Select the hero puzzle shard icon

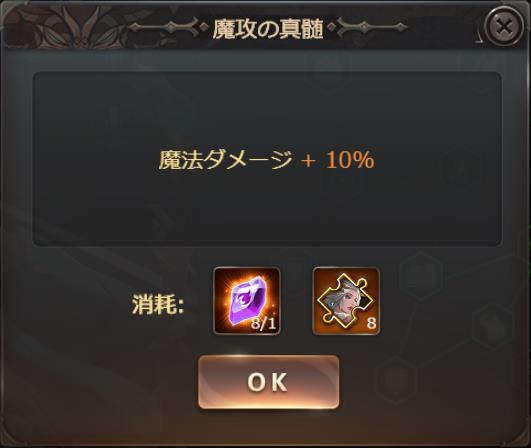tap(346, 301)
